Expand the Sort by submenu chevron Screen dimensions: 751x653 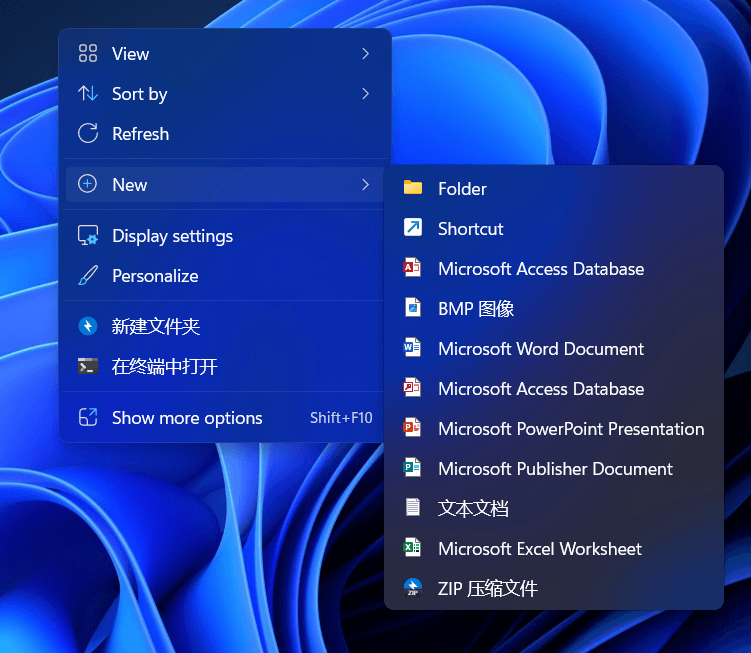click(365, 93)
